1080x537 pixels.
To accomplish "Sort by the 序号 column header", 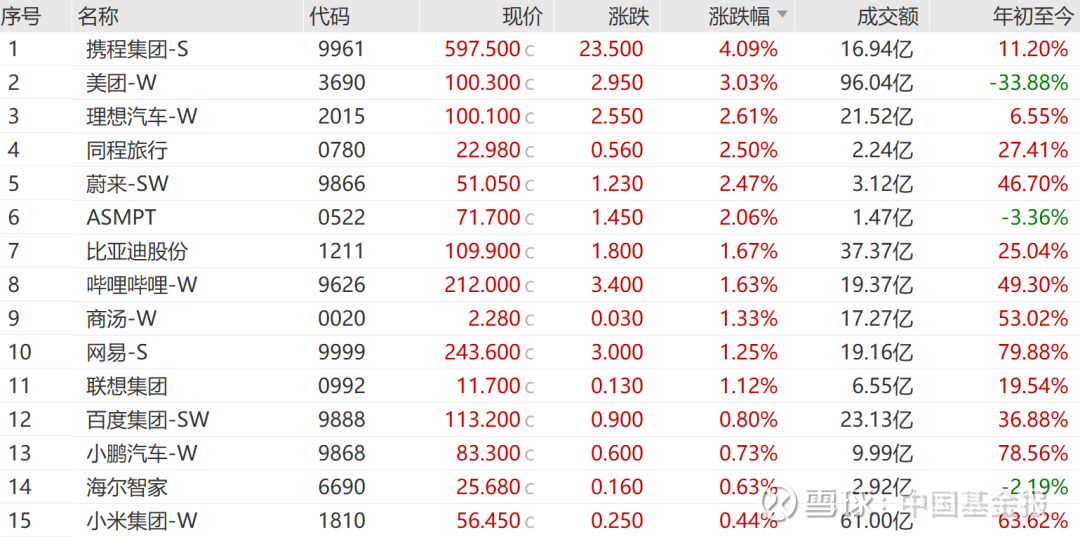I will pyautogui.click(x=21, y=16).
